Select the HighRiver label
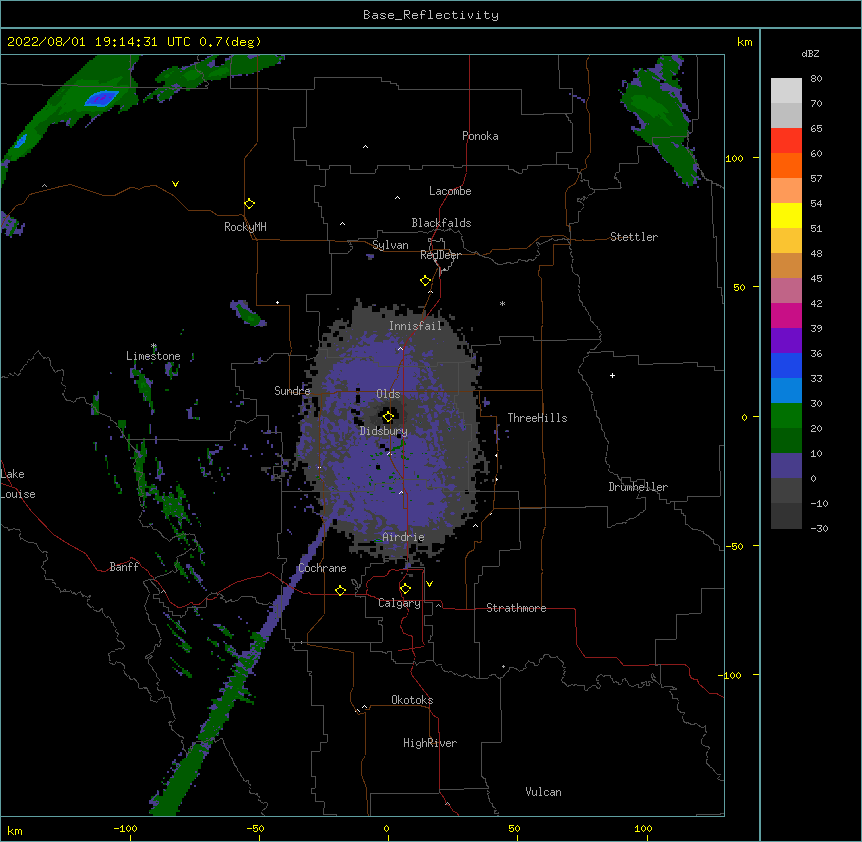 point(430,743)
